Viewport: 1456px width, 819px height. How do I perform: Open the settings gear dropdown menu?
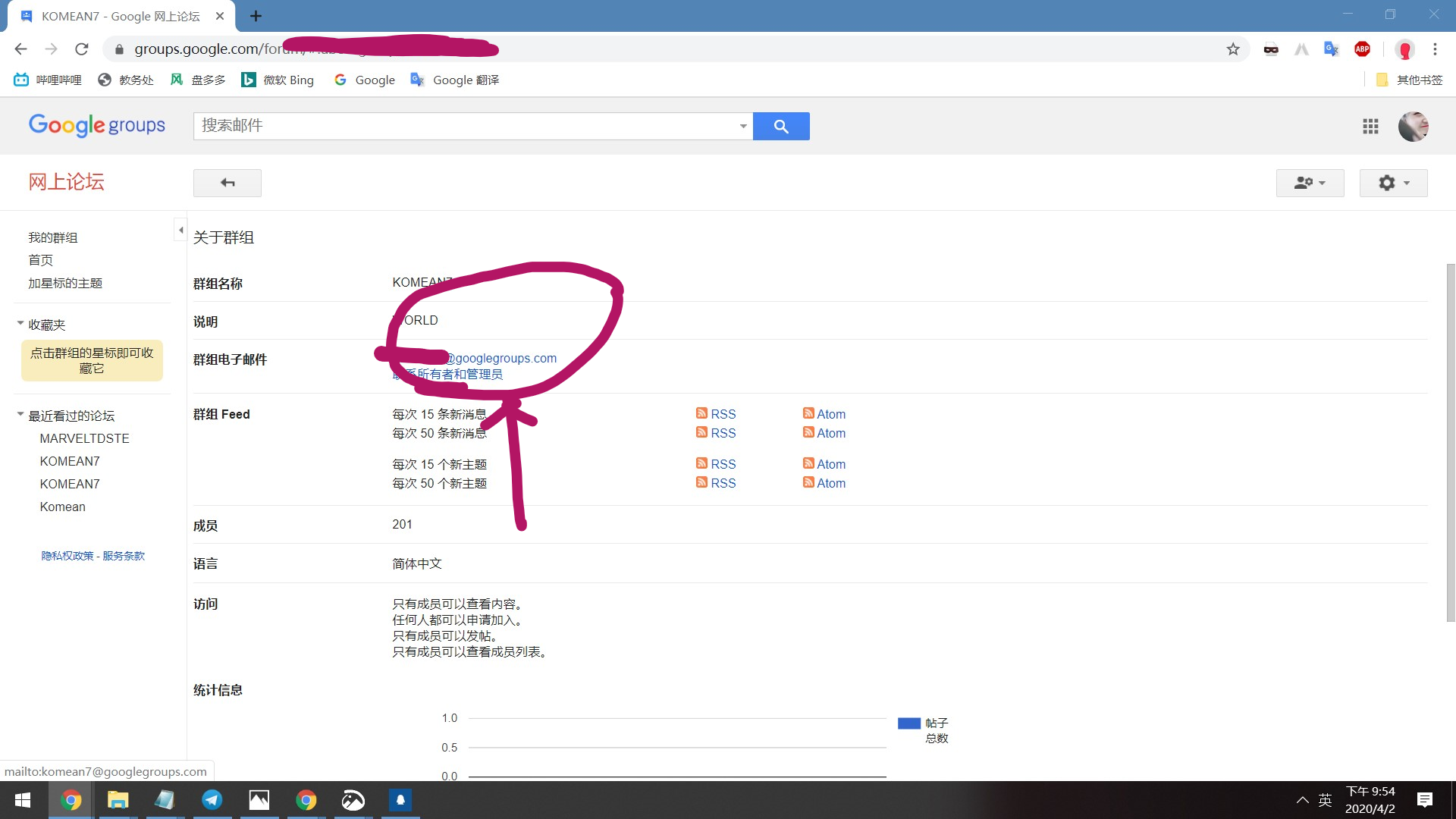coord(1393,183)
